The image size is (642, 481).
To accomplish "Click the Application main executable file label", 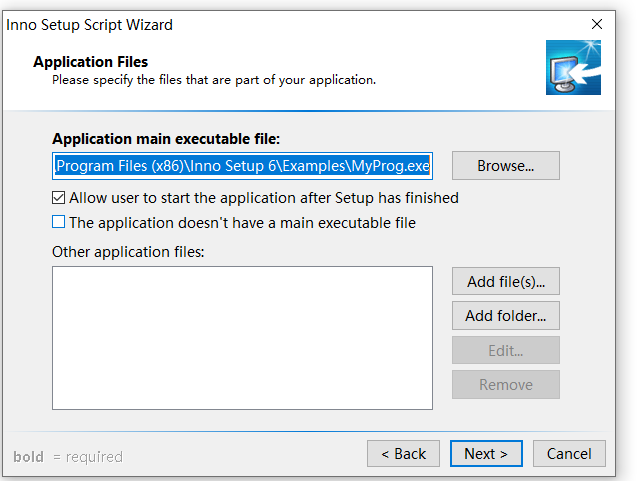I will [x=166, y=139].
